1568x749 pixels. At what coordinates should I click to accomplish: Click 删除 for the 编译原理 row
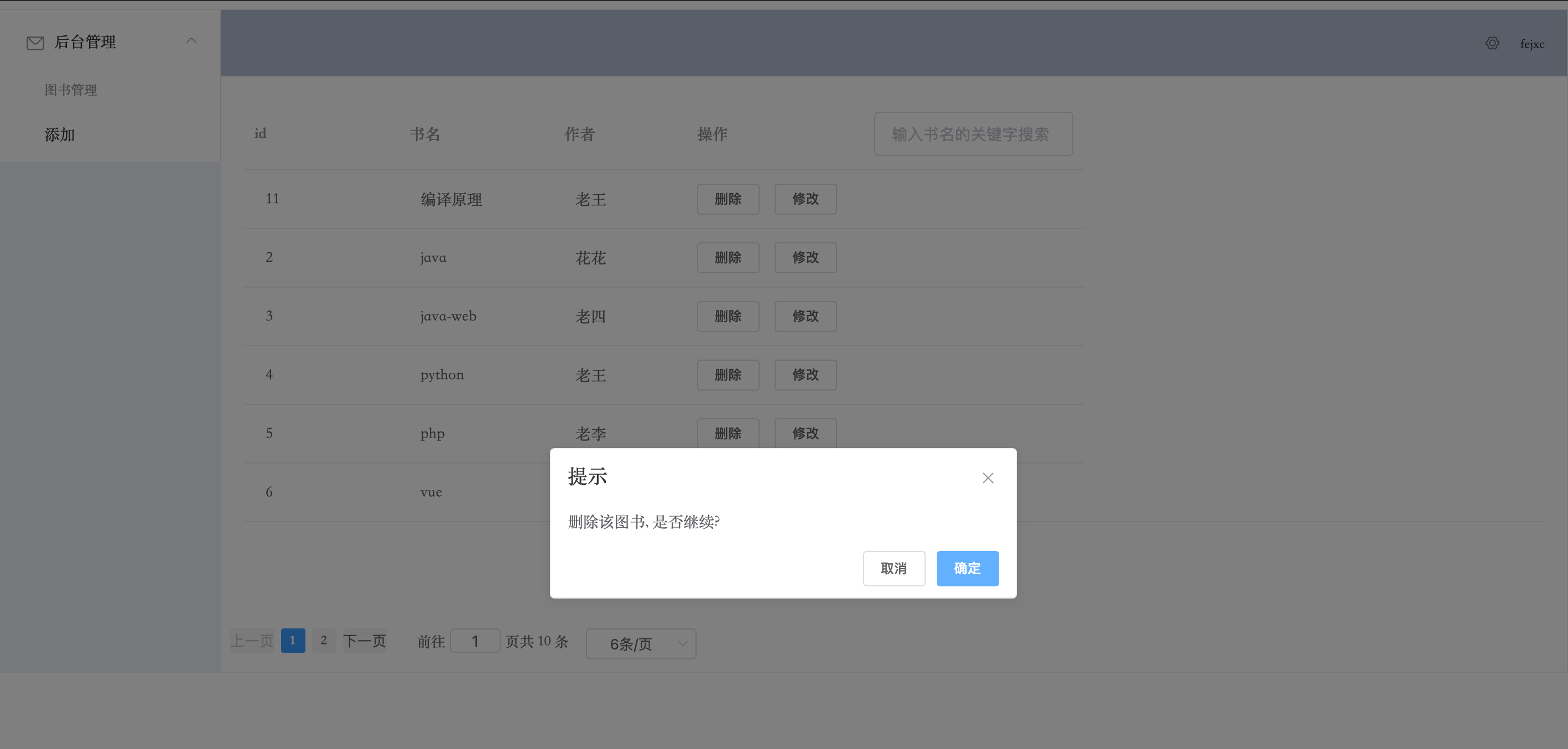tap(728, 199)
